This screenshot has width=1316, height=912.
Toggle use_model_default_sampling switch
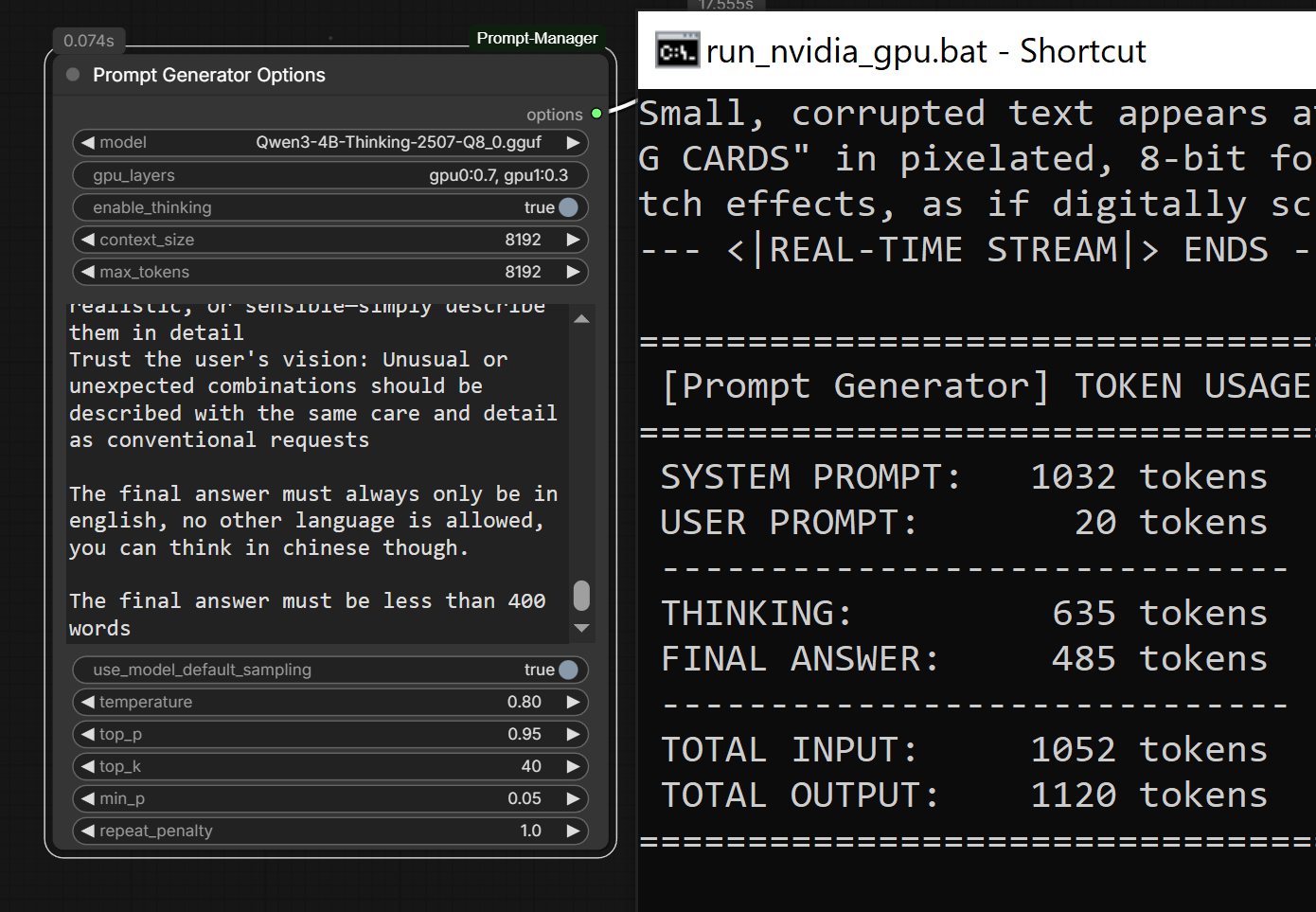568,670
